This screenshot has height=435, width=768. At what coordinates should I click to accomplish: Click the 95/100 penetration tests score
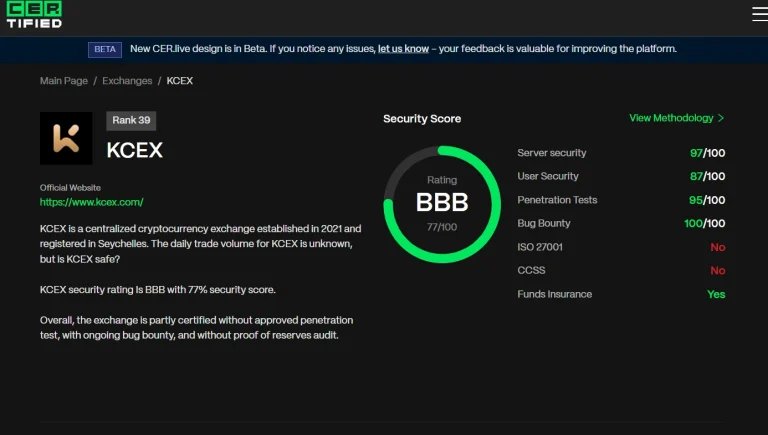pyautogui.click(x=707, y=200)
